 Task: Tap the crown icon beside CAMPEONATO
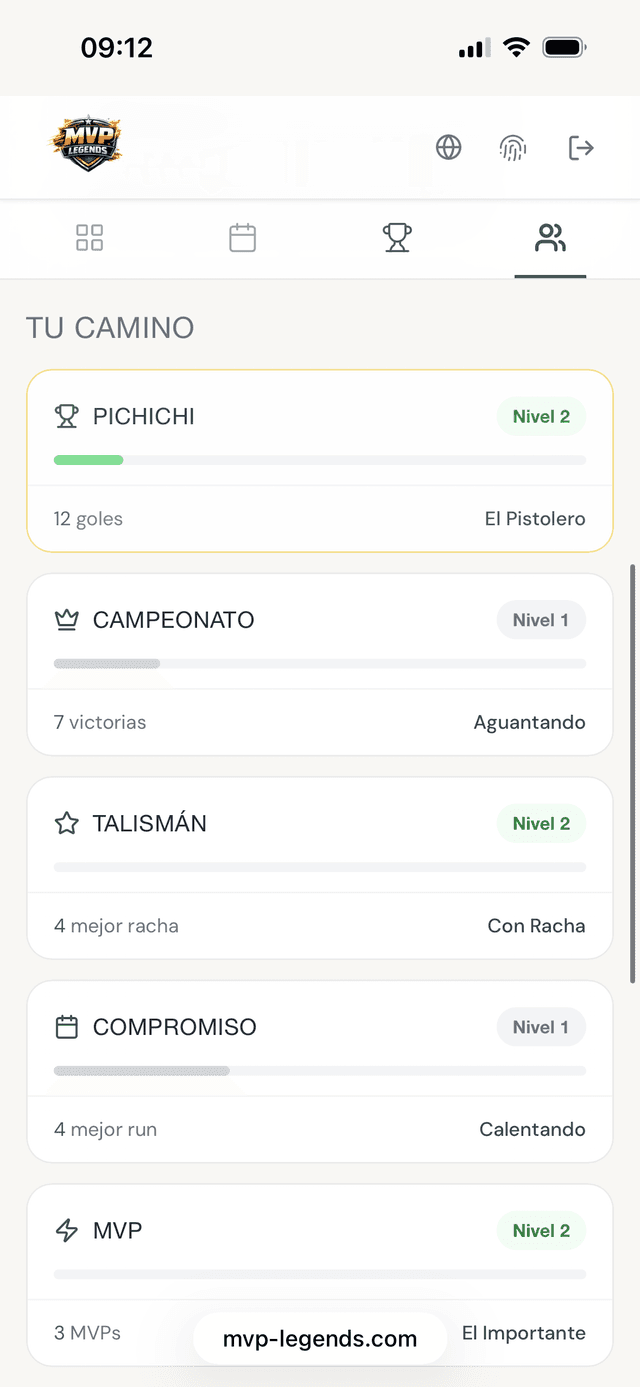(67, 620)
